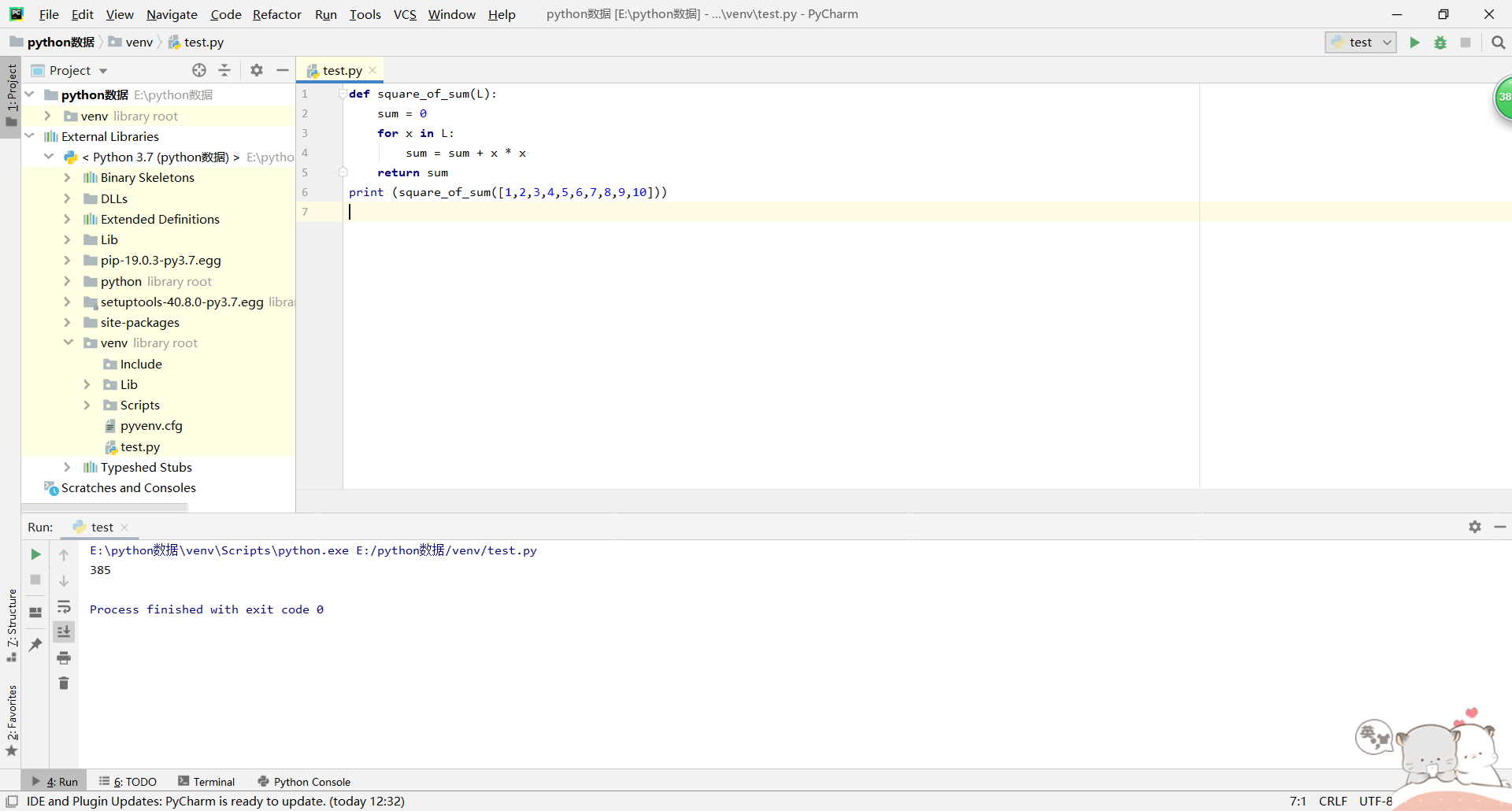Expand the top venv library root folder
The image size is (1512, 811).
[48, 116]
